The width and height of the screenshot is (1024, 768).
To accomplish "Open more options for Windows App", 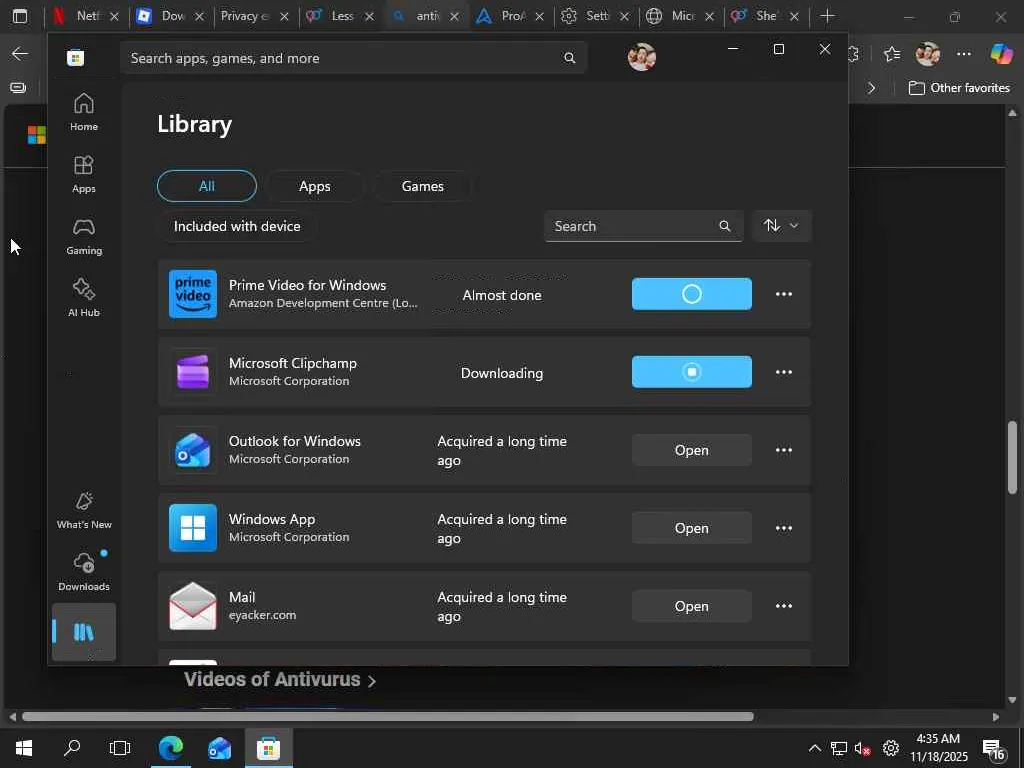I will 784,528.
